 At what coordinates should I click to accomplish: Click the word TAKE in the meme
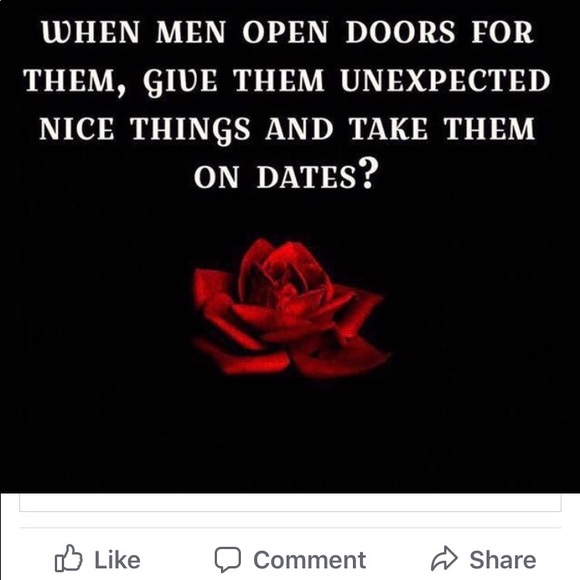(x=388, y=129)
